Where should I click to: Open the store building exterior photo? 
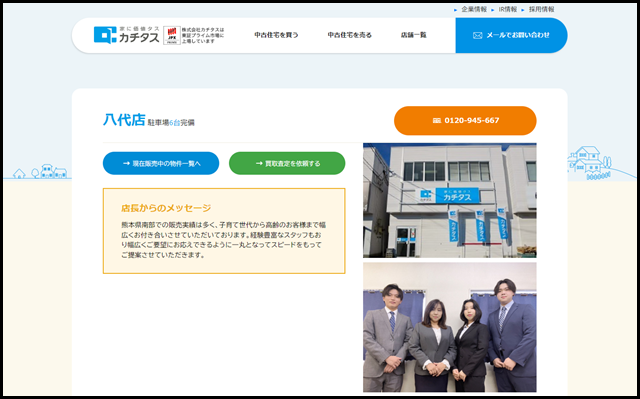pos(449,200)
